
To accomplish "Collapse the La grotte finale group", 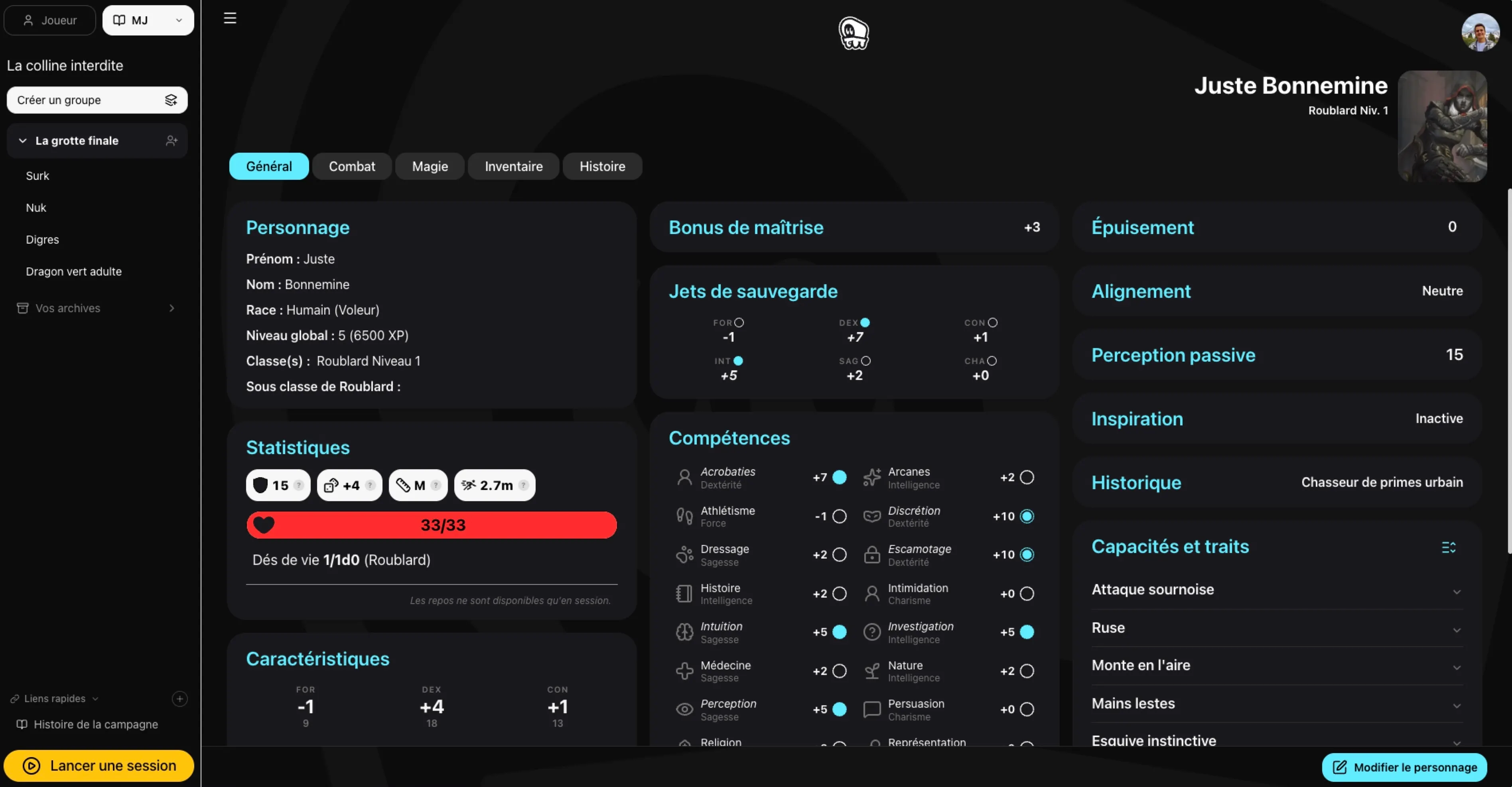I will tap(23, 141).
